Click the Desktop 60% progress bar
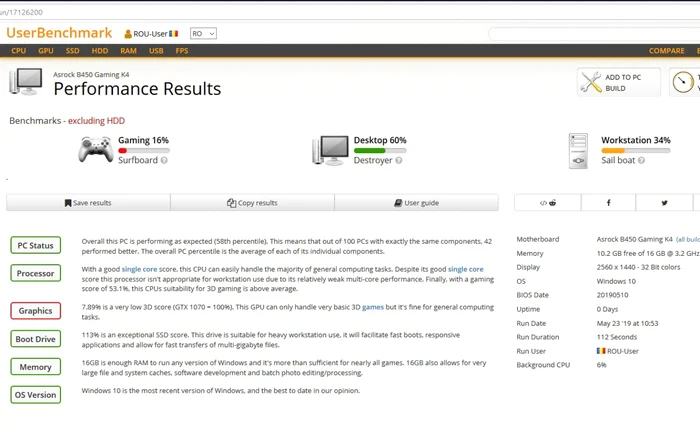Image resolution: width=700 pixels, height=438 pixels. click(380, 150)
